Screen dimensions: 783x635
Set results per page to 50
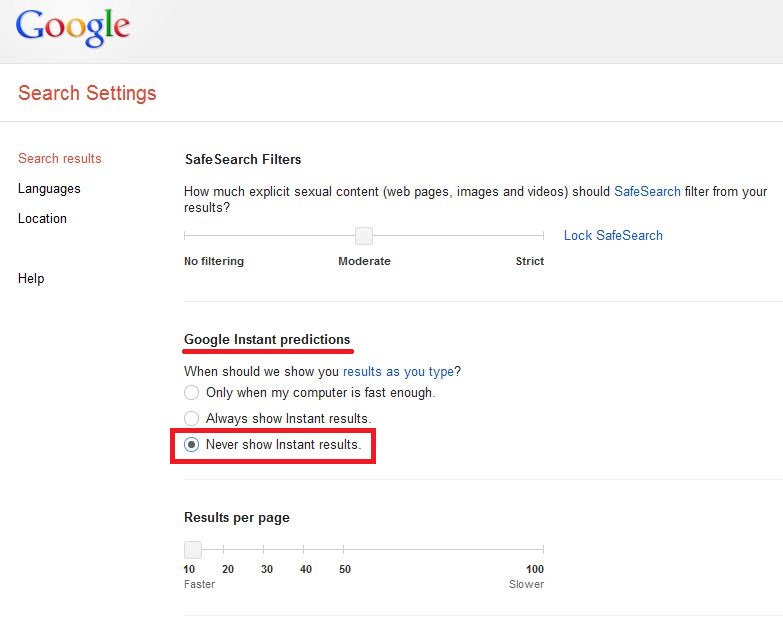click(x=344, y=550)
